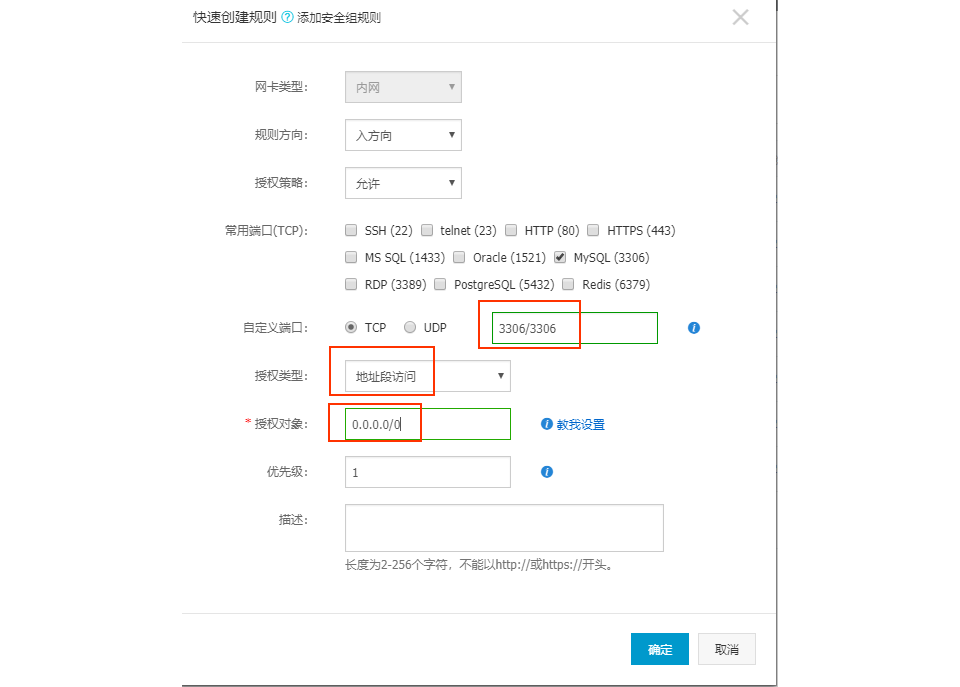Image resolution: width=960 pixels, height=687 pixels.
Task: Open the 教我设置 help link
Action: [x=580, y=424]
